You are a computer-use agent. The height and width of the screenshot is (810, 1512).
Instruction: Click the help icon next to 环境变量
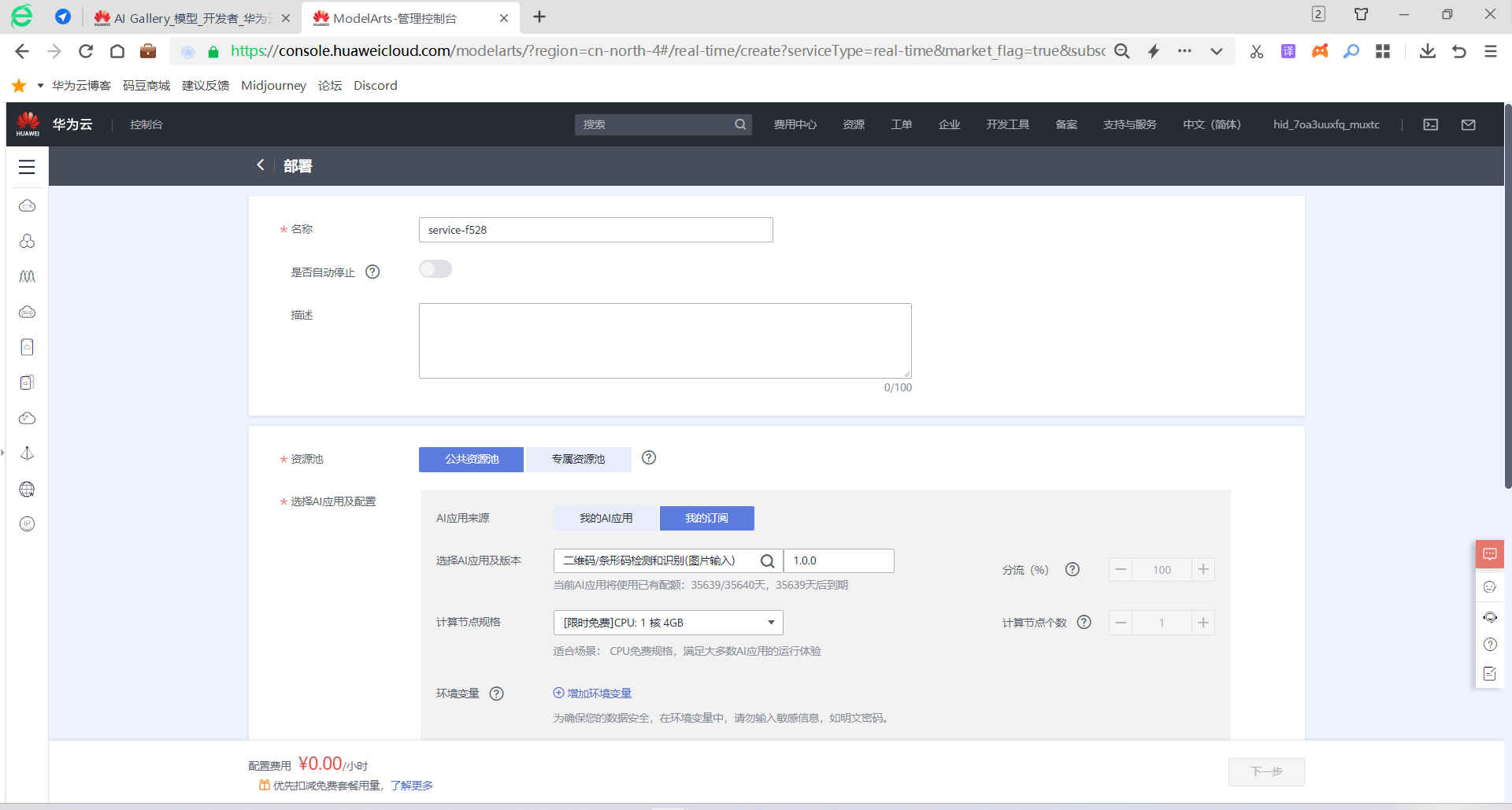click(x=497, y=693)
